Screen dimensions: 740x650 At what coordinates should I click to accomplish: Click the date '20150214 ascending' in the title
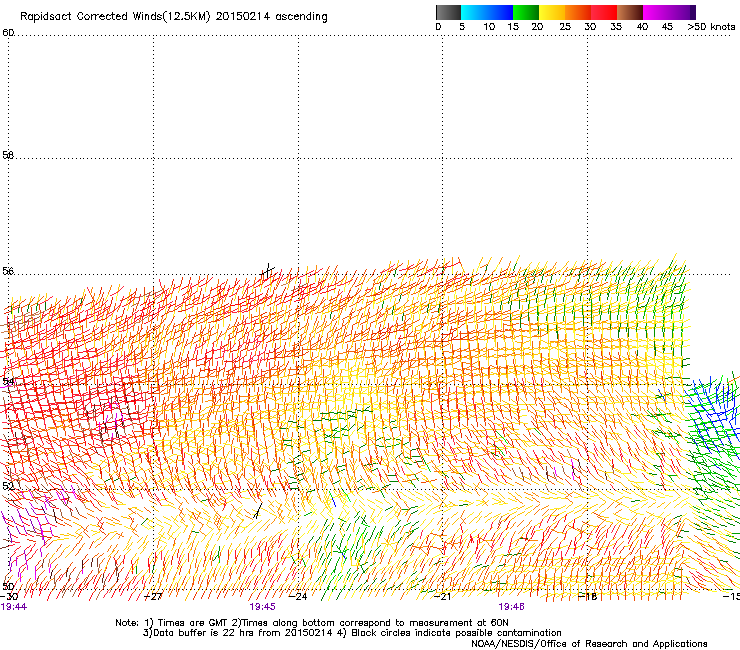pos(271,17)
